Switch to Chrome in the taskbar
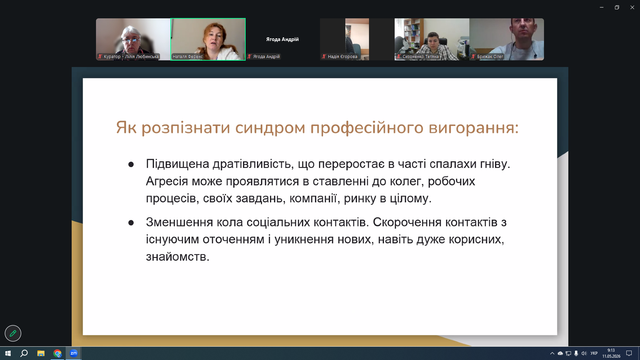Screen dimensions: 640x360 click(57, 353)
